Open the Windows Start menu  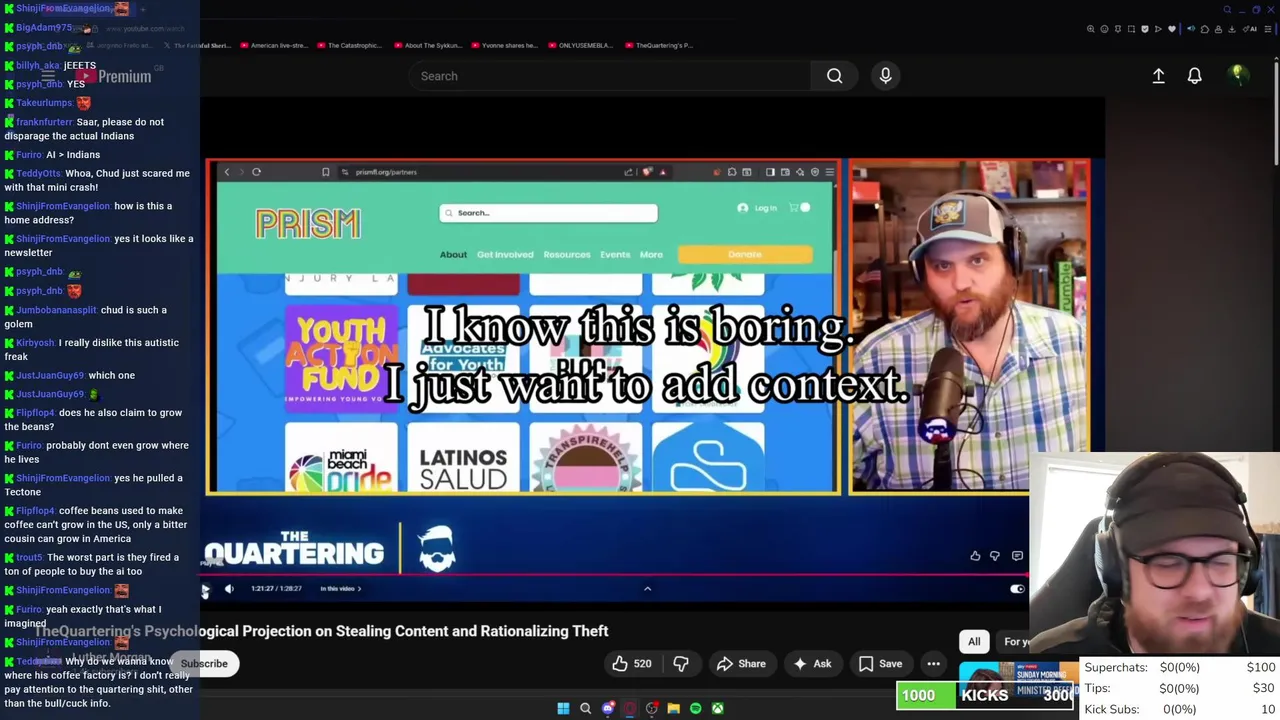coord(563,709)
